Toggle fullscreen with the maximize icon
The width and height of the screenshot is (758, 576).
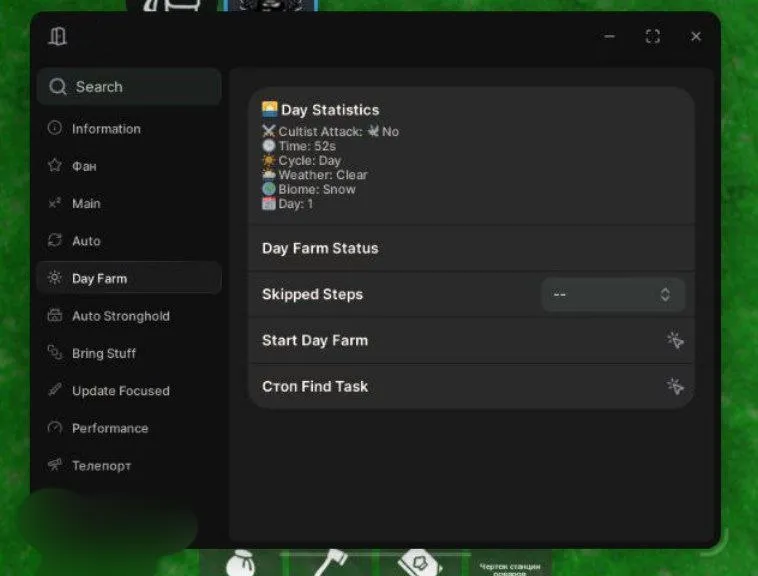(x=653, y=37)
